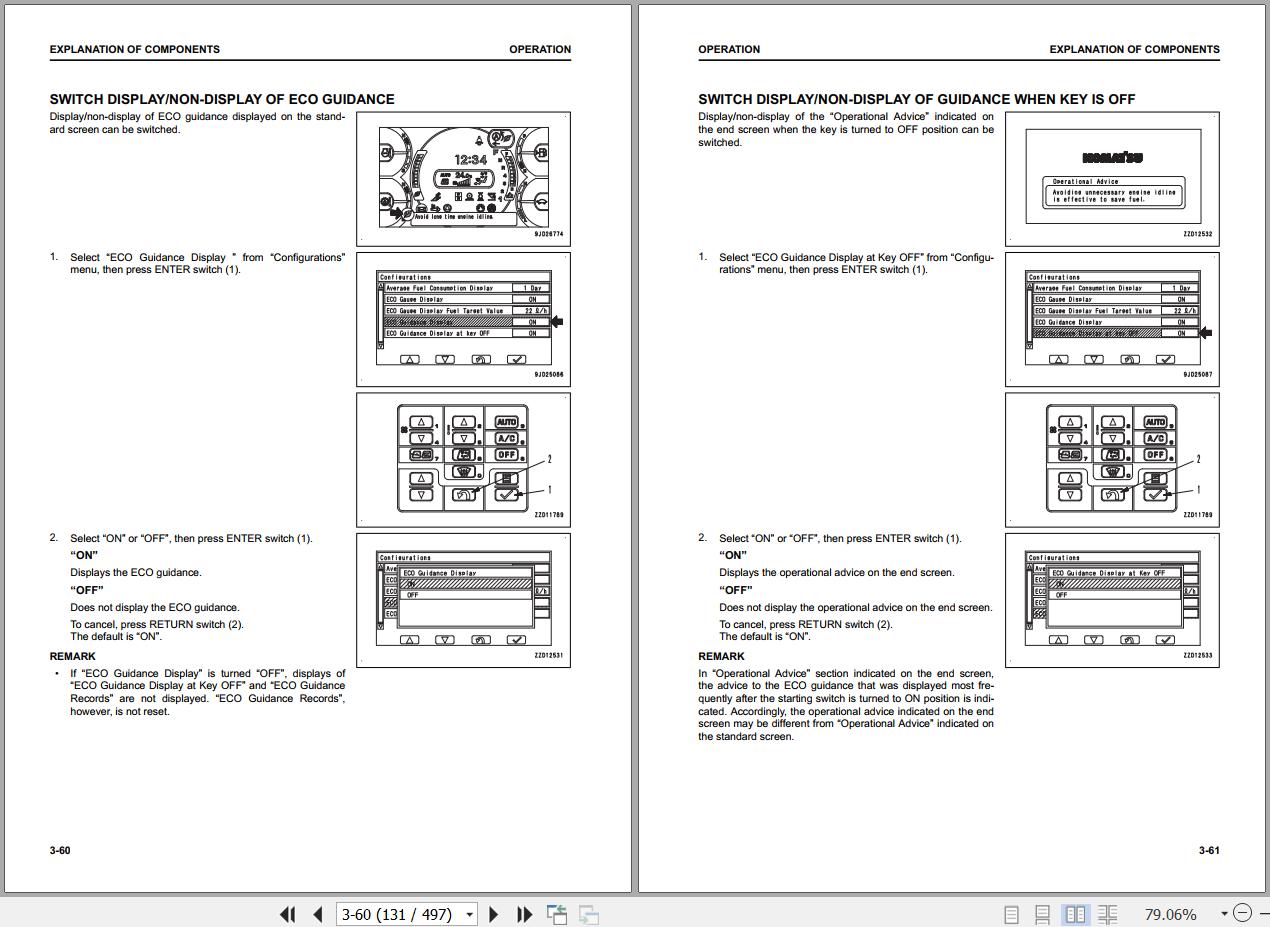Screen dimensions: 1270x927
Task: Click the left page switch panel figure ZZD11769
Action: click(463, 460)
